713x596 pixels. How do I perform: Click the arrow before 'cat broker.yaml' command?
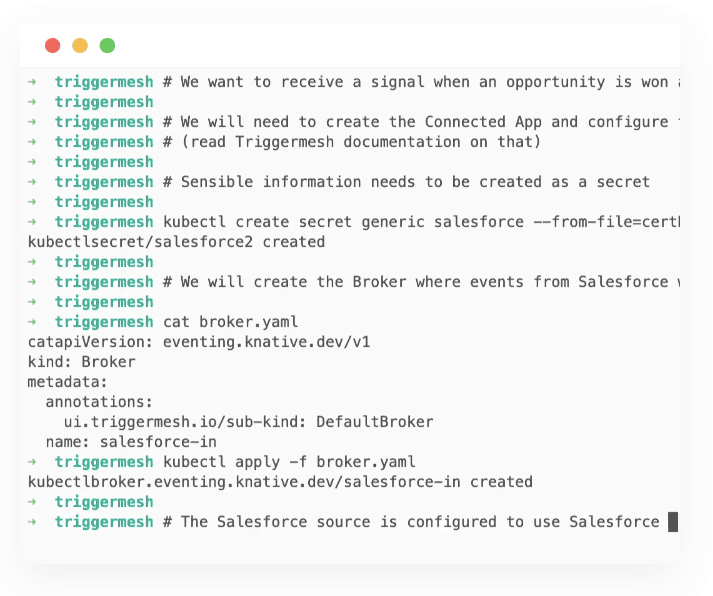click(32, 322)
